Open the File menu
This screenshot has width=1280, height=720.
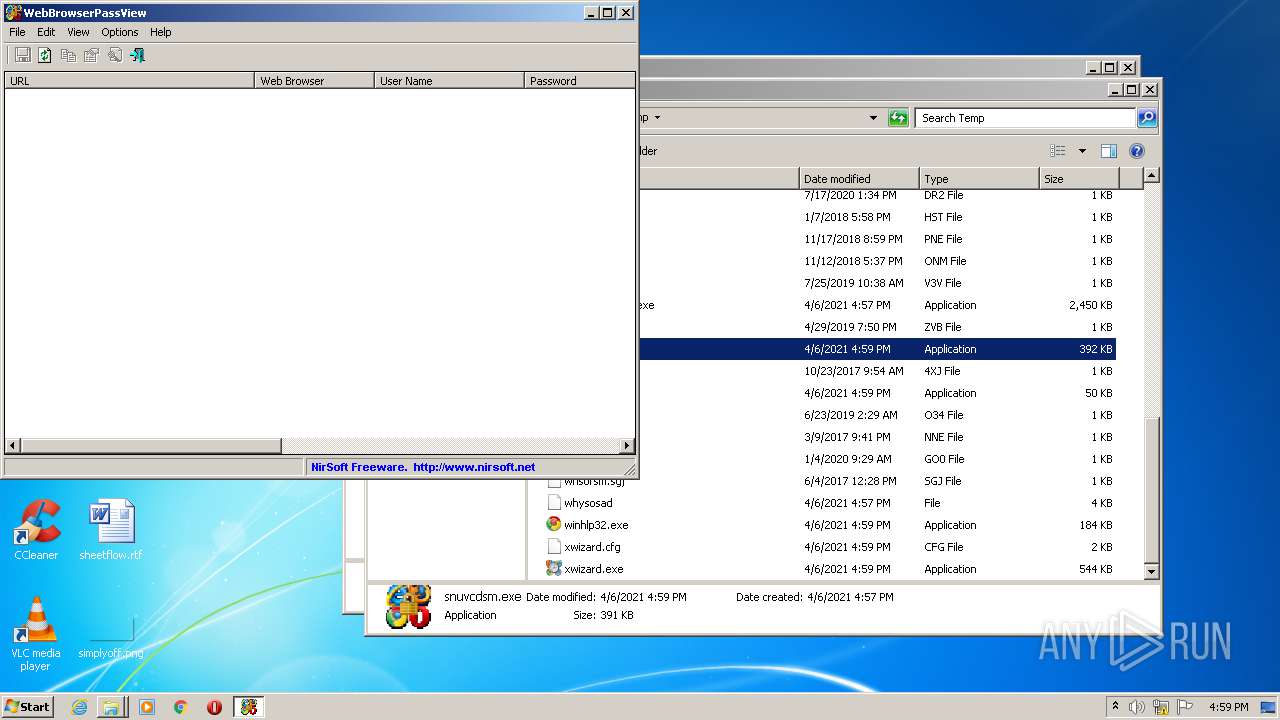click(17, 32)
